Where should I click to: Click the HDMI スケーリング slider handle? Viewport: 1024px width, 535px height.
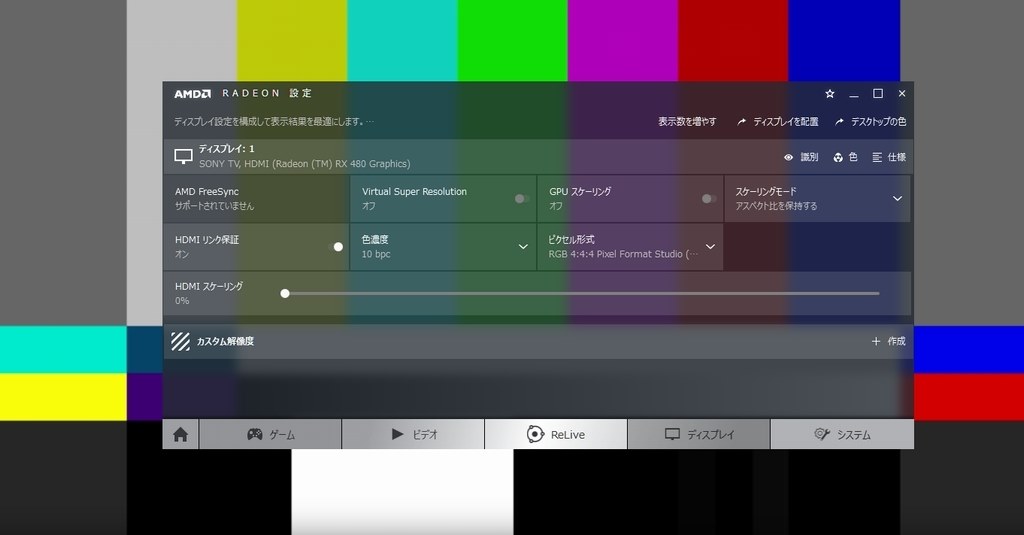pyautogui.click(x=285, y=293)
